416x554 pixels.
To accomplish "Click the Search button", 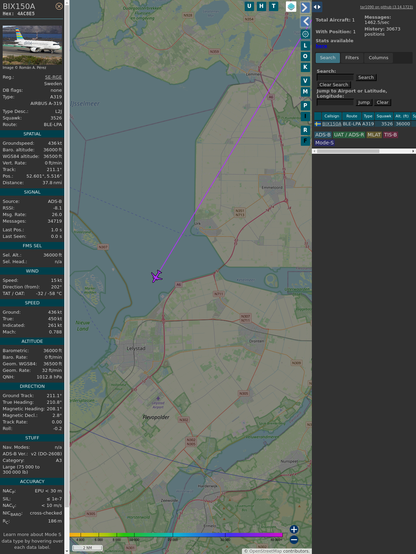I will click(x=366, y=77).
